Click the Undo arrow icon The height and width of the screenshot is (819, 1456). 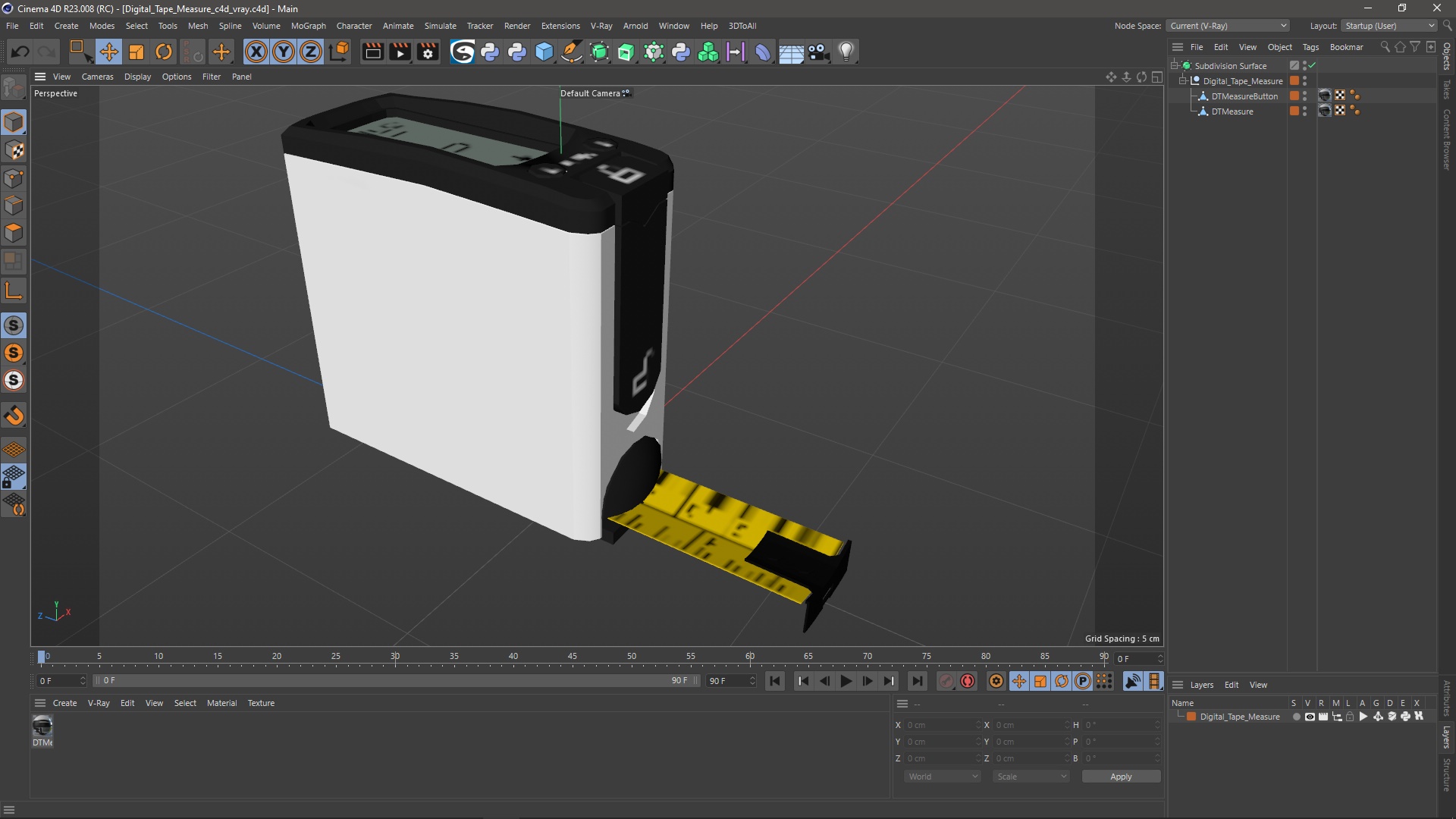[20, 52]
